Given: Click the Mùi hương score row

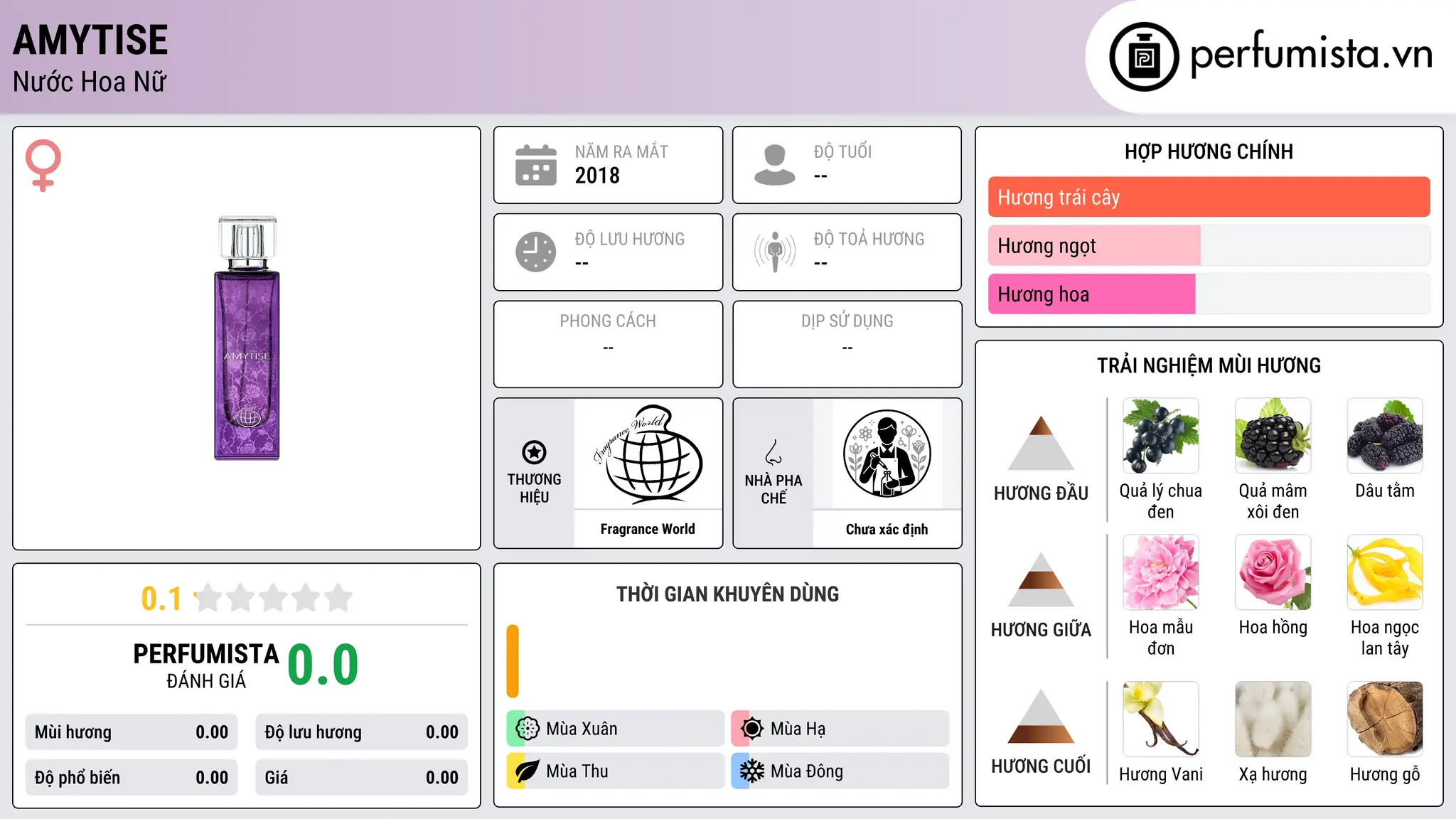Looking at the screenshot, I should tap(132, 732).
